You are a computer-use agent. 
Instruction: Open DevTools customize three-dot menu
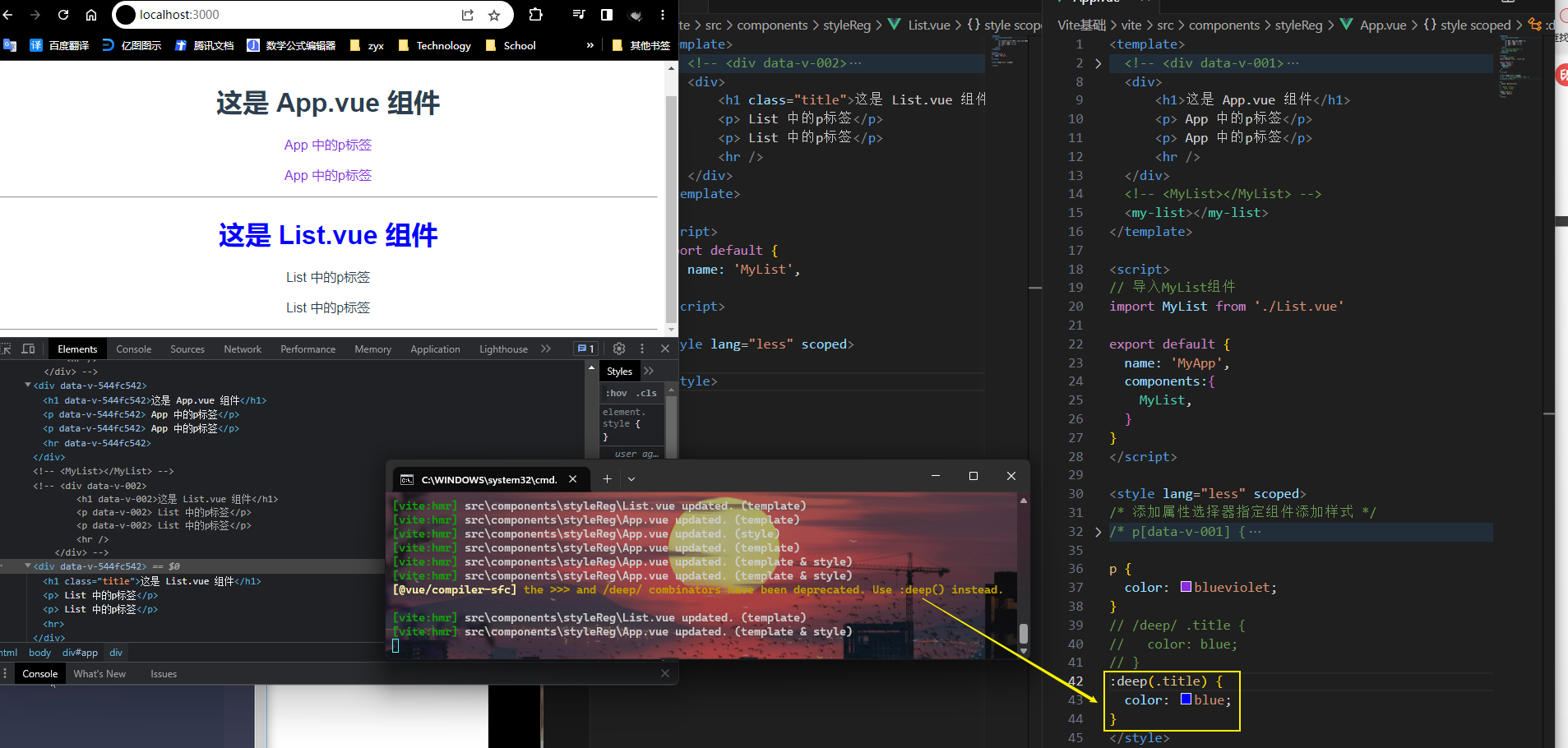[x=642, y=349]
